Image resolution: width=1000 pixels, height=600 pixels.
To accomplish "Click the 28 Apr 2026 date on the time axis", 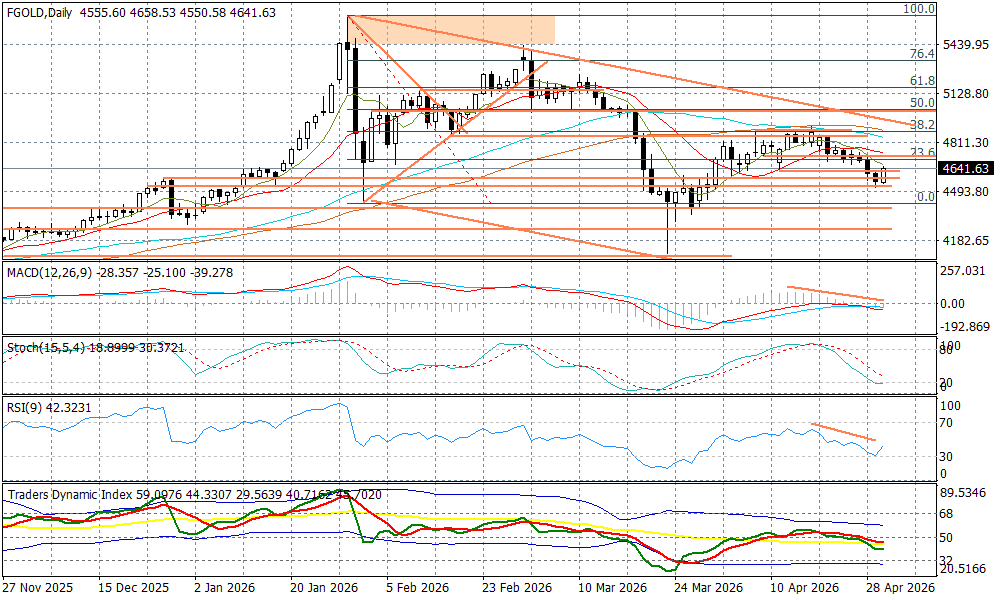I will pos(901,588).
